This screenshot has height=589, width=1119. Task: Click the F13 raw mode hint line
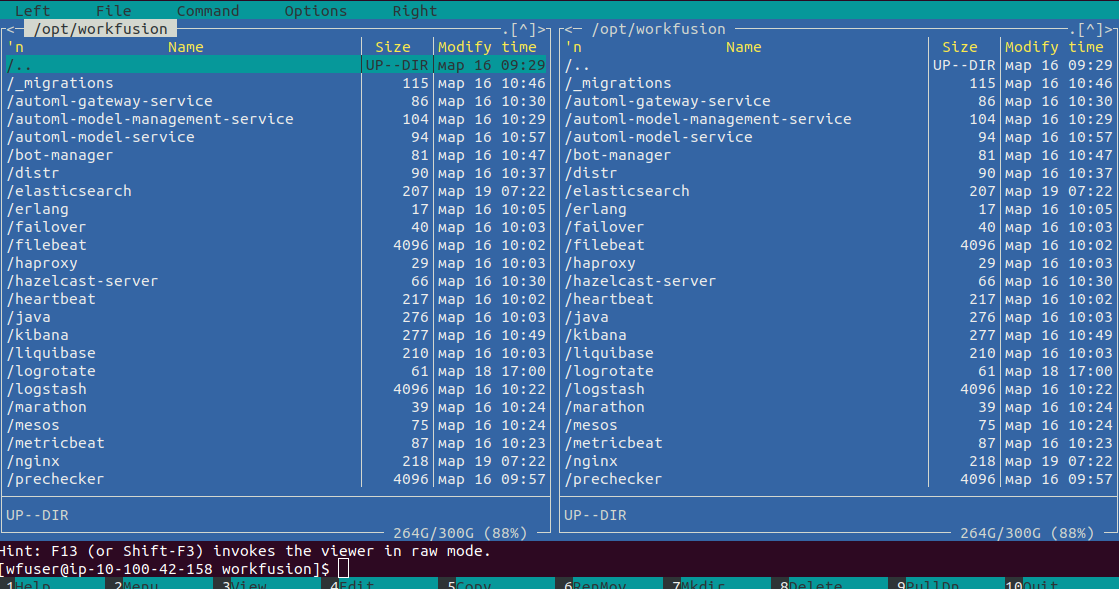[245, 551]
